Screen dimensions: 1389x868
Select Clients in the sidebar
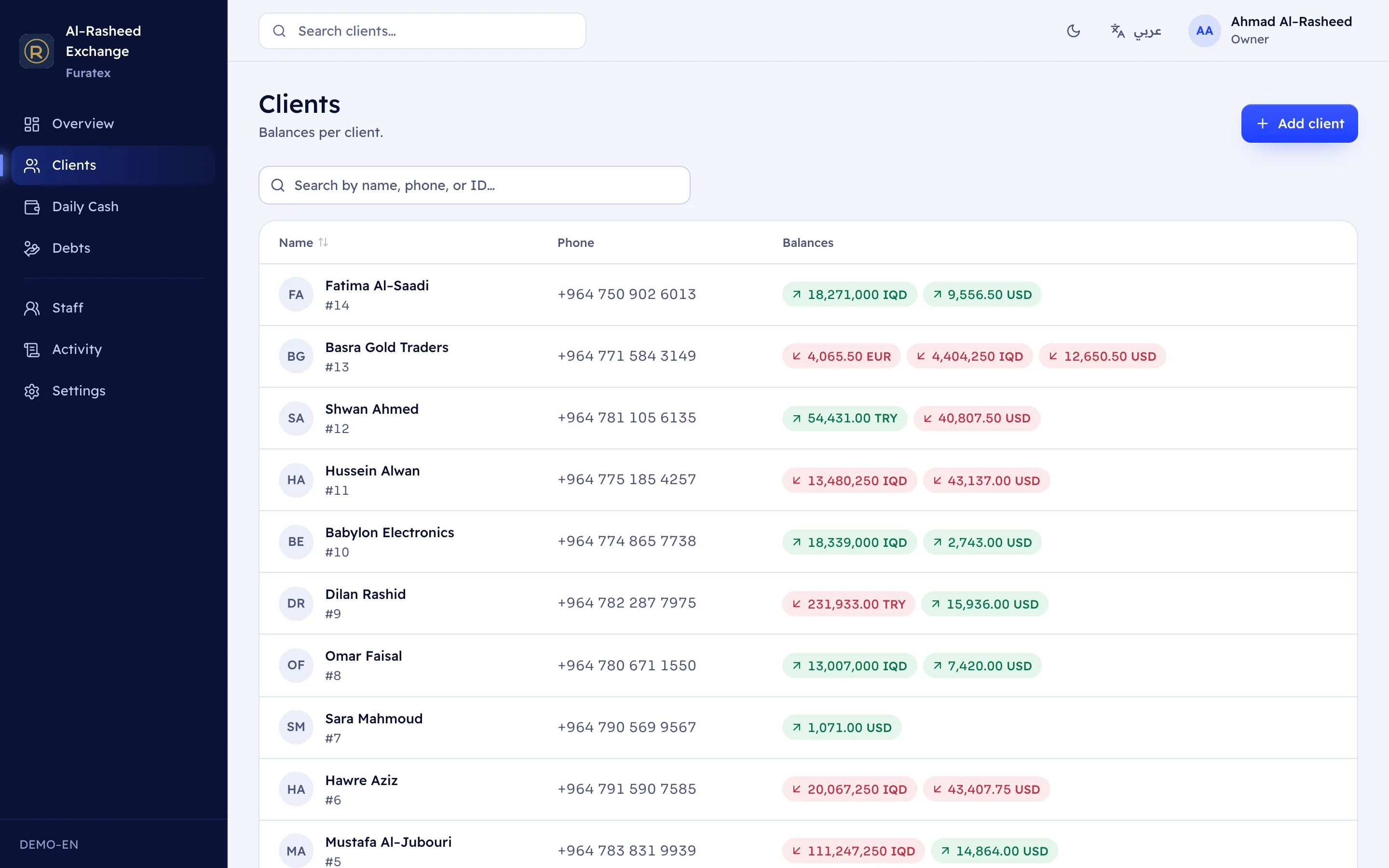tap(114, 165)
